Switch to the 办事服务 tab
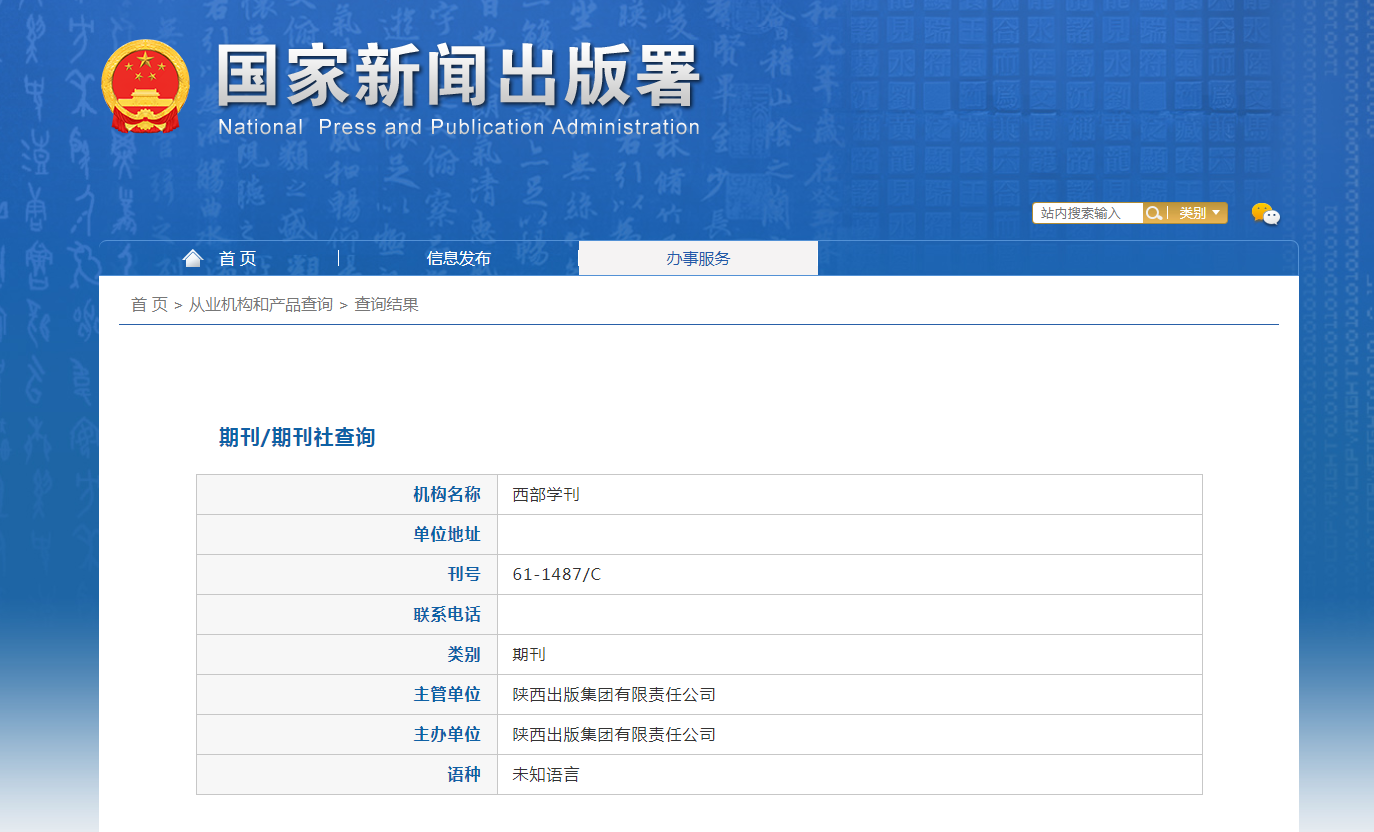 point(698,259)
